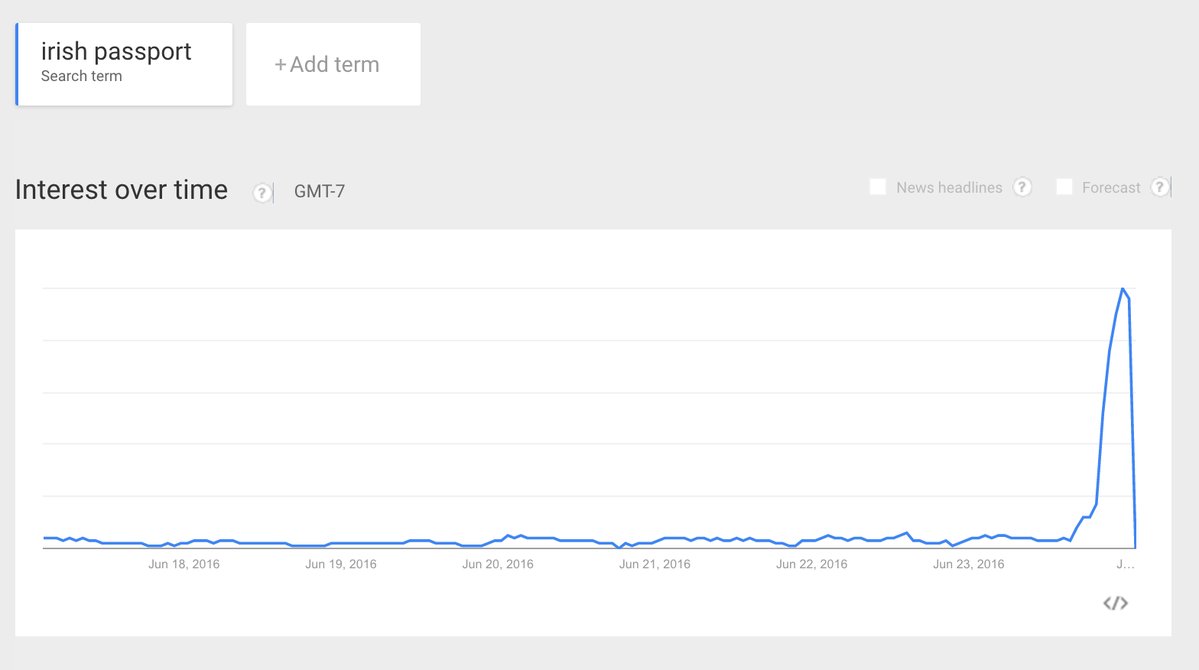Tick the Forecast checkbox
Screen dimensions: 1199x670
point(1065,187)
